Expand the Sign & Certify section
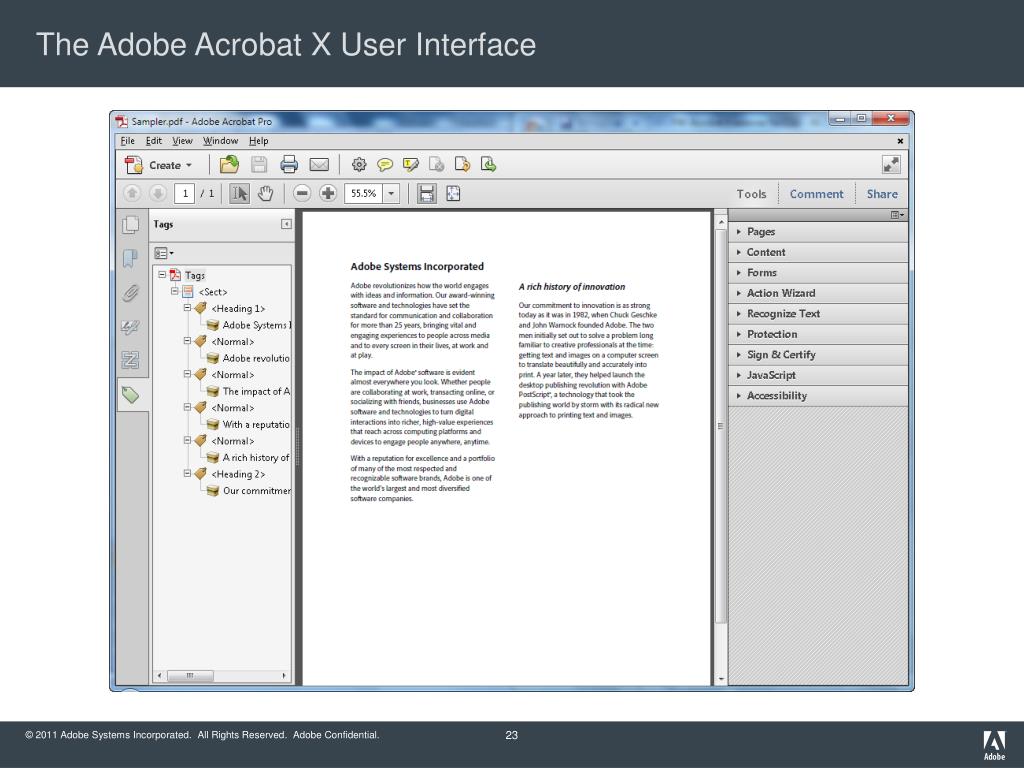Screen dimensions: 1024x768 818,355
